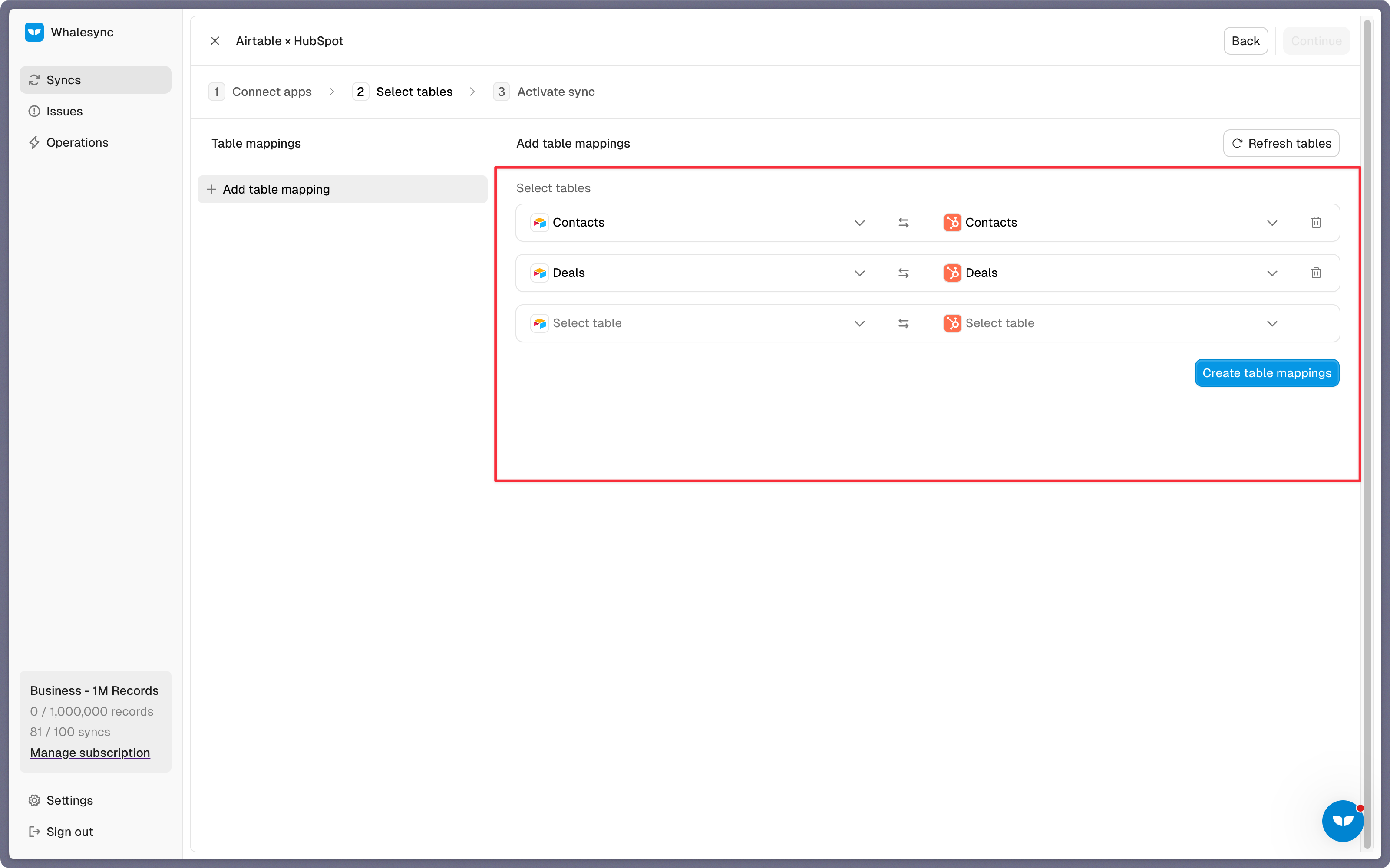The width and height of the screenshot is (1390, 868).
Task: Click the Syncs refresh arrows icon
Action: coord(34,80)
